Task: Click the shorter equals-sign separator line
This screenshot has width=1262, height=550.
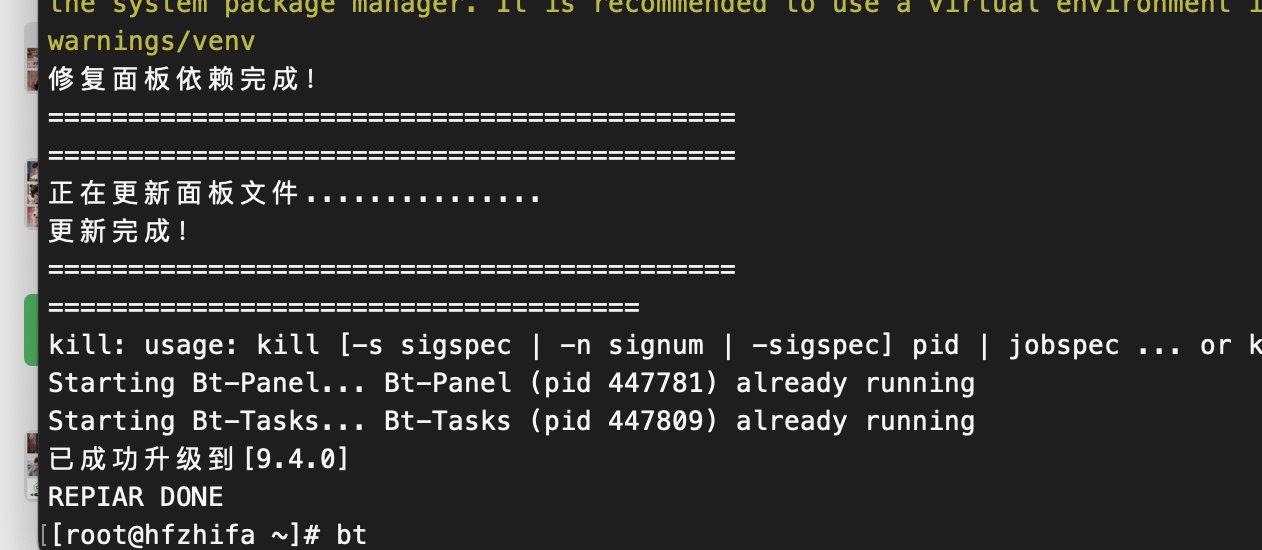Action: pyautogui.click(x=343, y=307)
